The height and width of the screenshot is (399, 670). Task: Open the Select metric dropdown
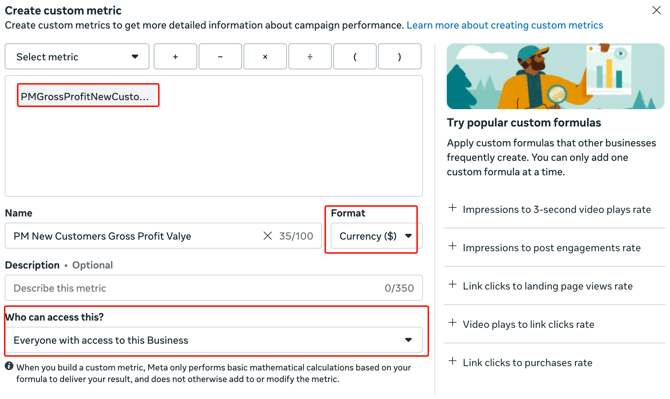click(x=77, y=56)
